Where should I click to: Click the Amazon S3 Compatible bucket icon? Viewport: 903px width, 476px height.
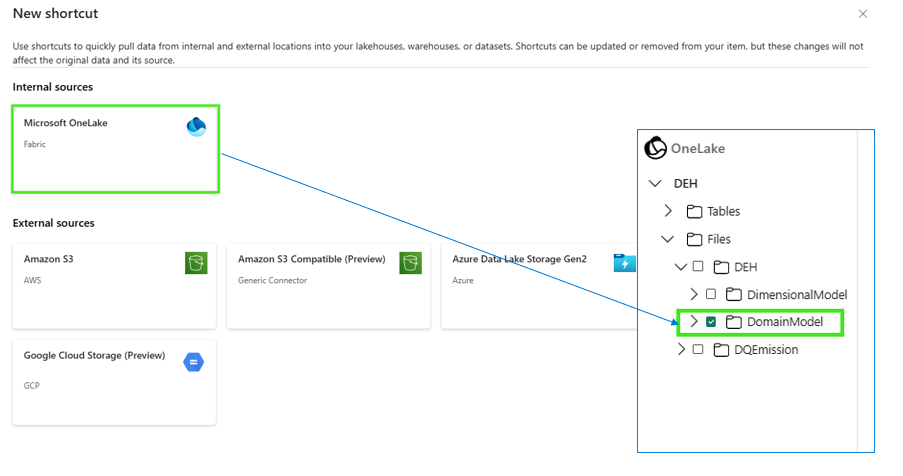[x=411, y=263]
